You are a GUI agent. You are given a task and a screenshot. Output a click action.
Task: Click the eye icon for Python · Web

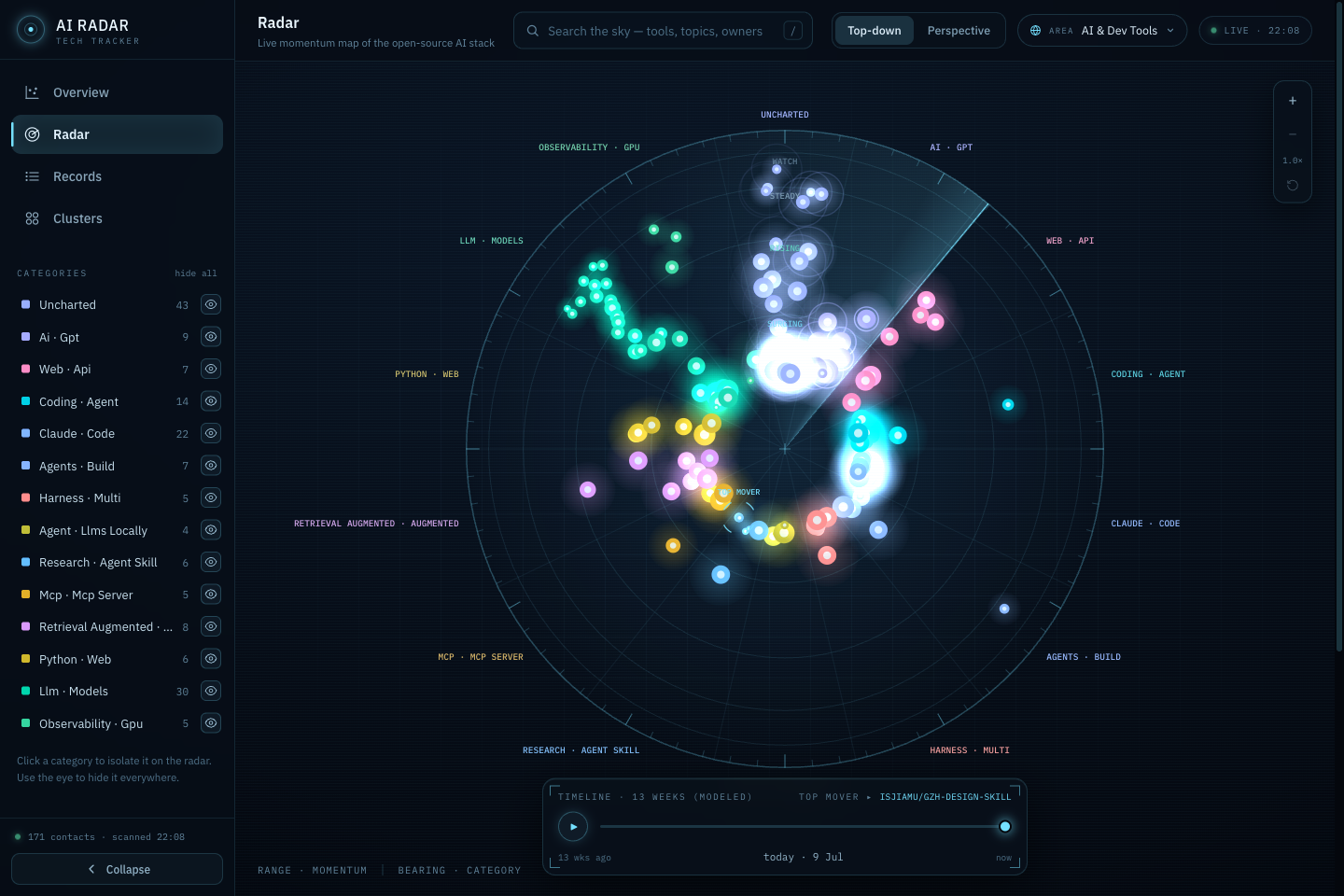tap(211, 659)
